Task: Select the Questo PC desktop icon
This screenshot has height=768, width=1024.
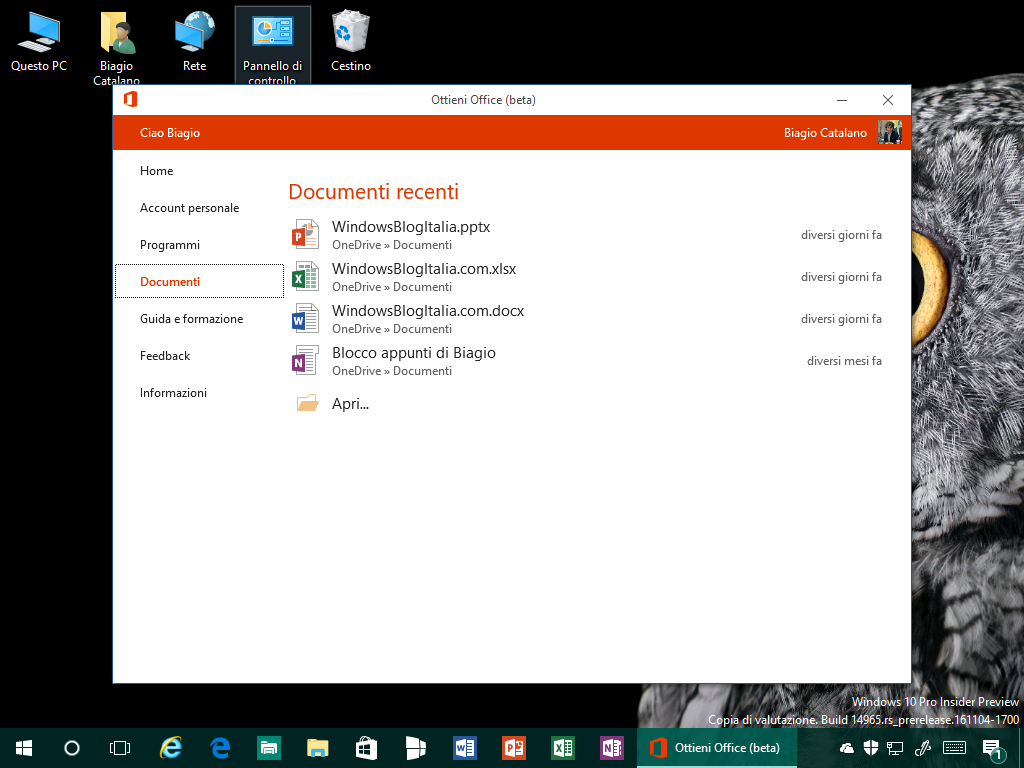Action: (39, 42)
